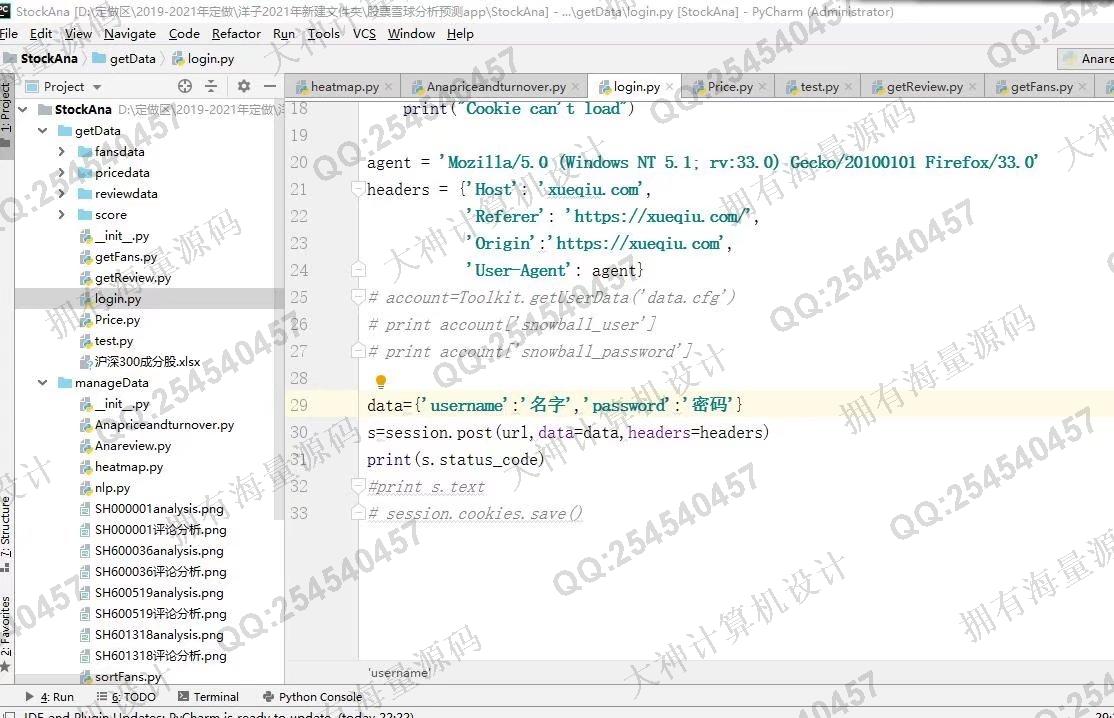Click the locate/scroll-from-source target icon

click(185, 86)
